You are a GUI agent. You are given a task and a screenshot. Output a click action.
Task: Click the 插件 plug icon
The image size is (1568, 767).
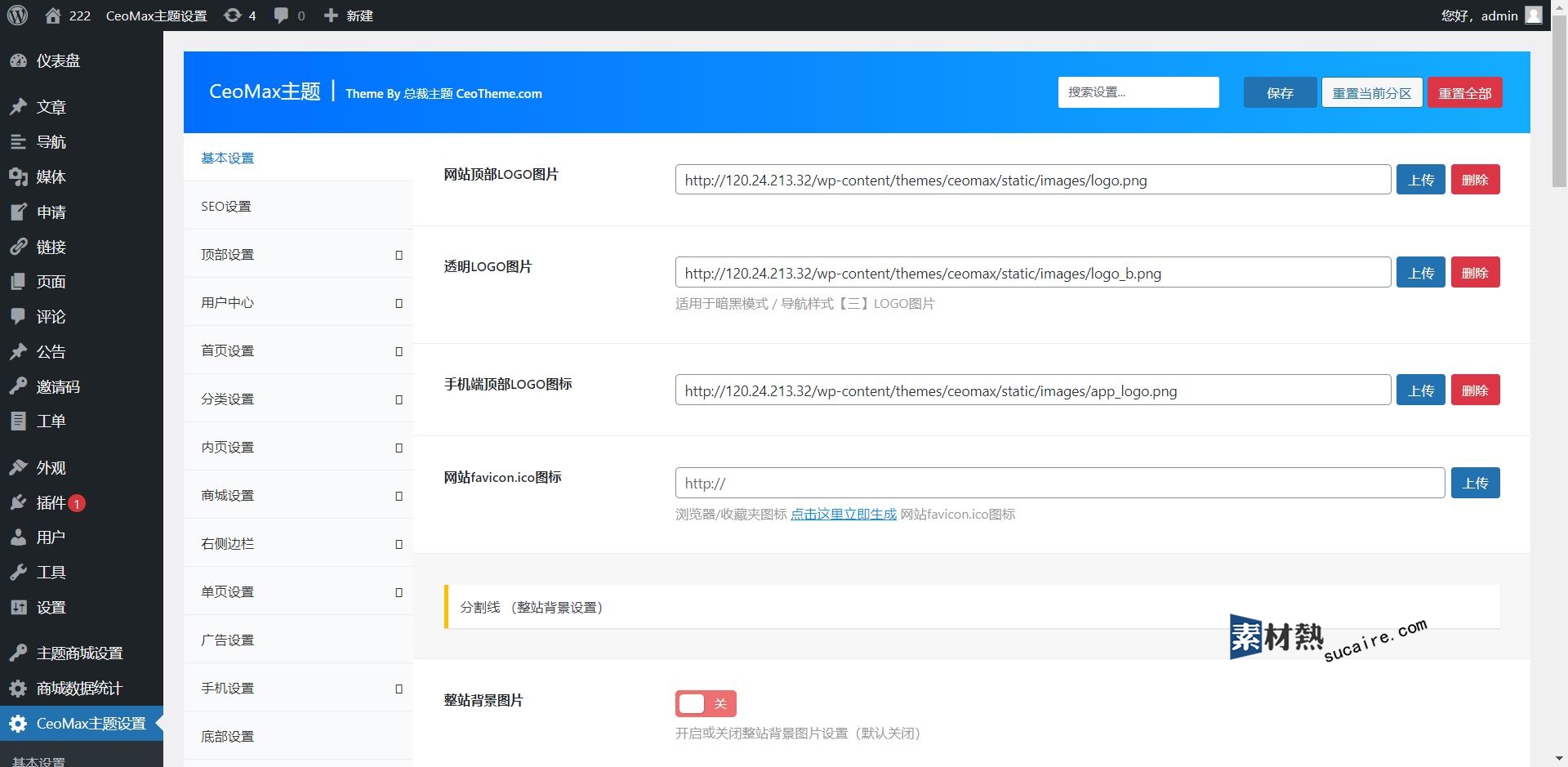[18, 502]
